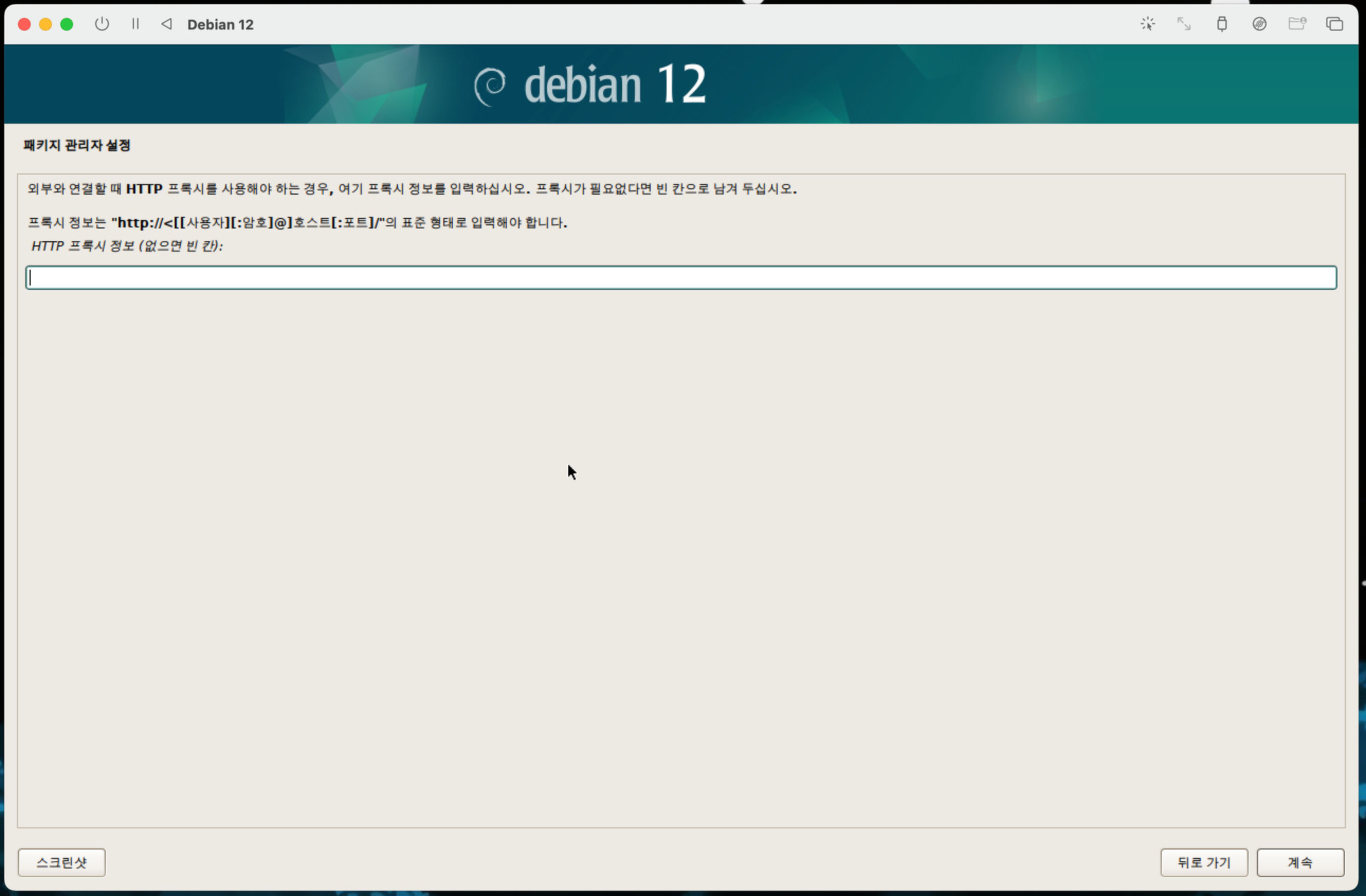Close the Debian 12 VM window

coord(25,24)
